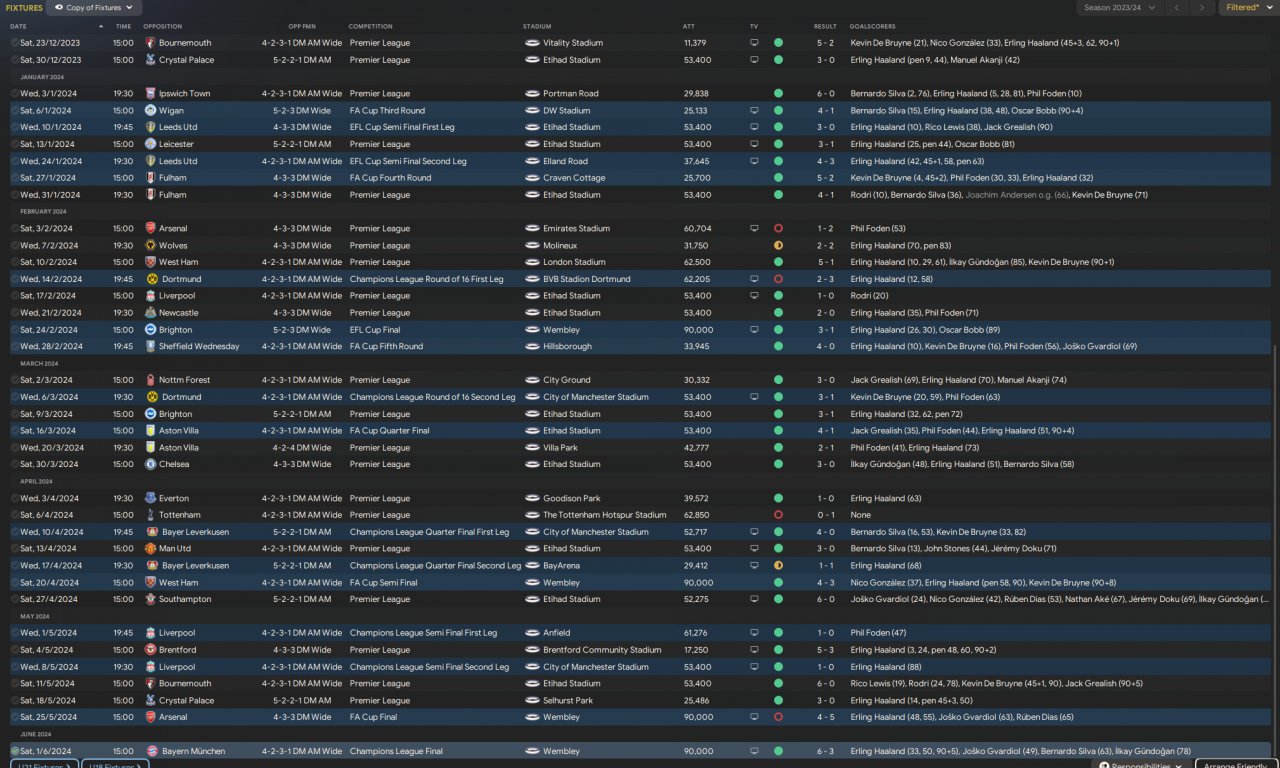Tick the selection circle for West Ham 20/4/2024
The height and width of the screenshot is (768, 1280).
point(15,583)
